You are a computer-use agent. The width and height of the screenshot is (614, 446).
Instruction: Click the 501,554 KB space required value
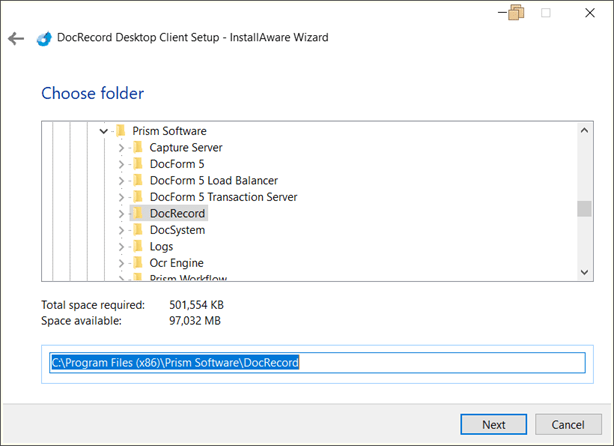pos(196,305)
